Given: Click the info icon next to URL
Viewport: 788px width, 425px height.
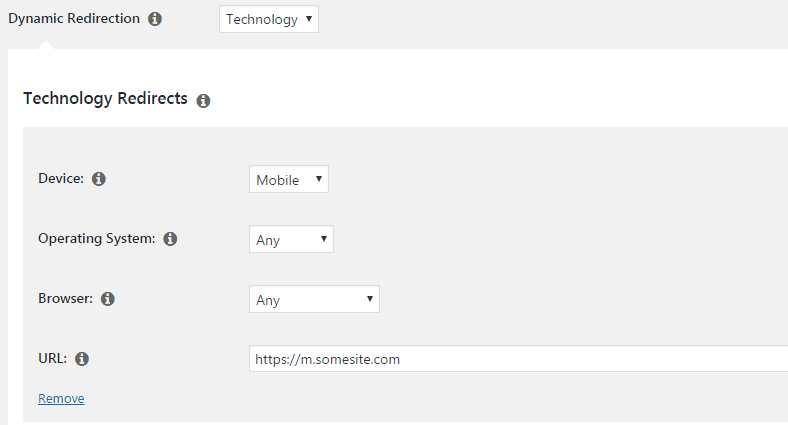Looking at the screenshot, I should pos(82,358).
